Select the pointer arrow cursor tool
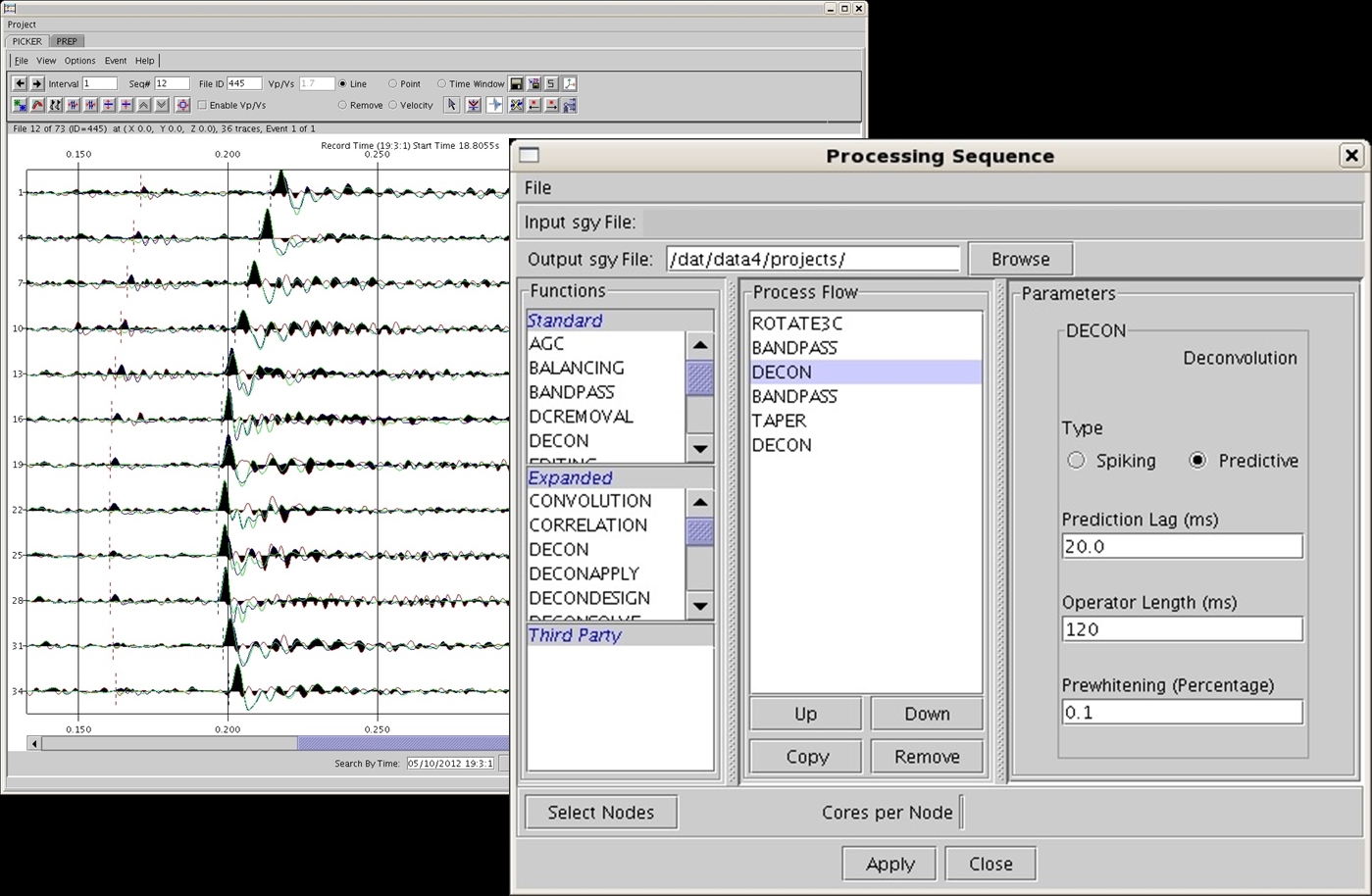Screen dimensions: 1372x896 (452, 105)
